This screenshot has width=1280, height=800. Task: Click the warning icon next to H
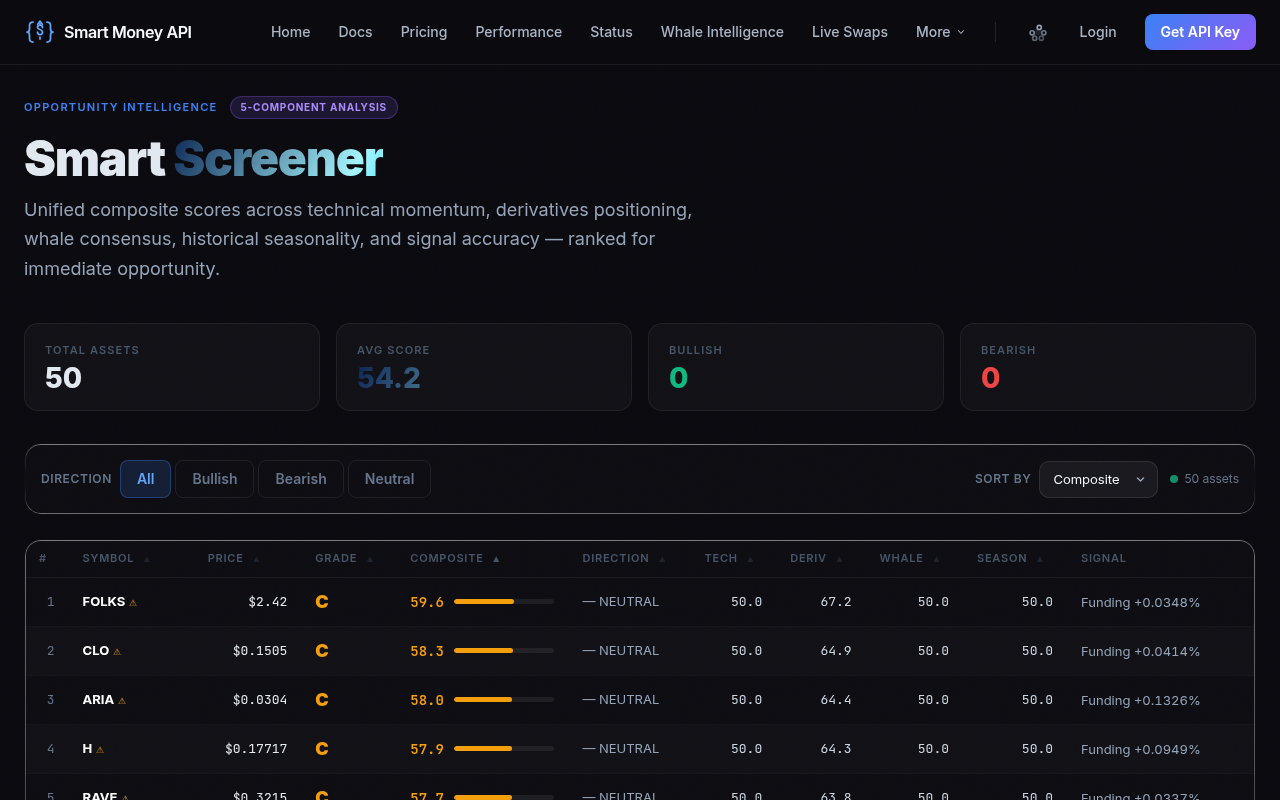click(x=100, y=749)
